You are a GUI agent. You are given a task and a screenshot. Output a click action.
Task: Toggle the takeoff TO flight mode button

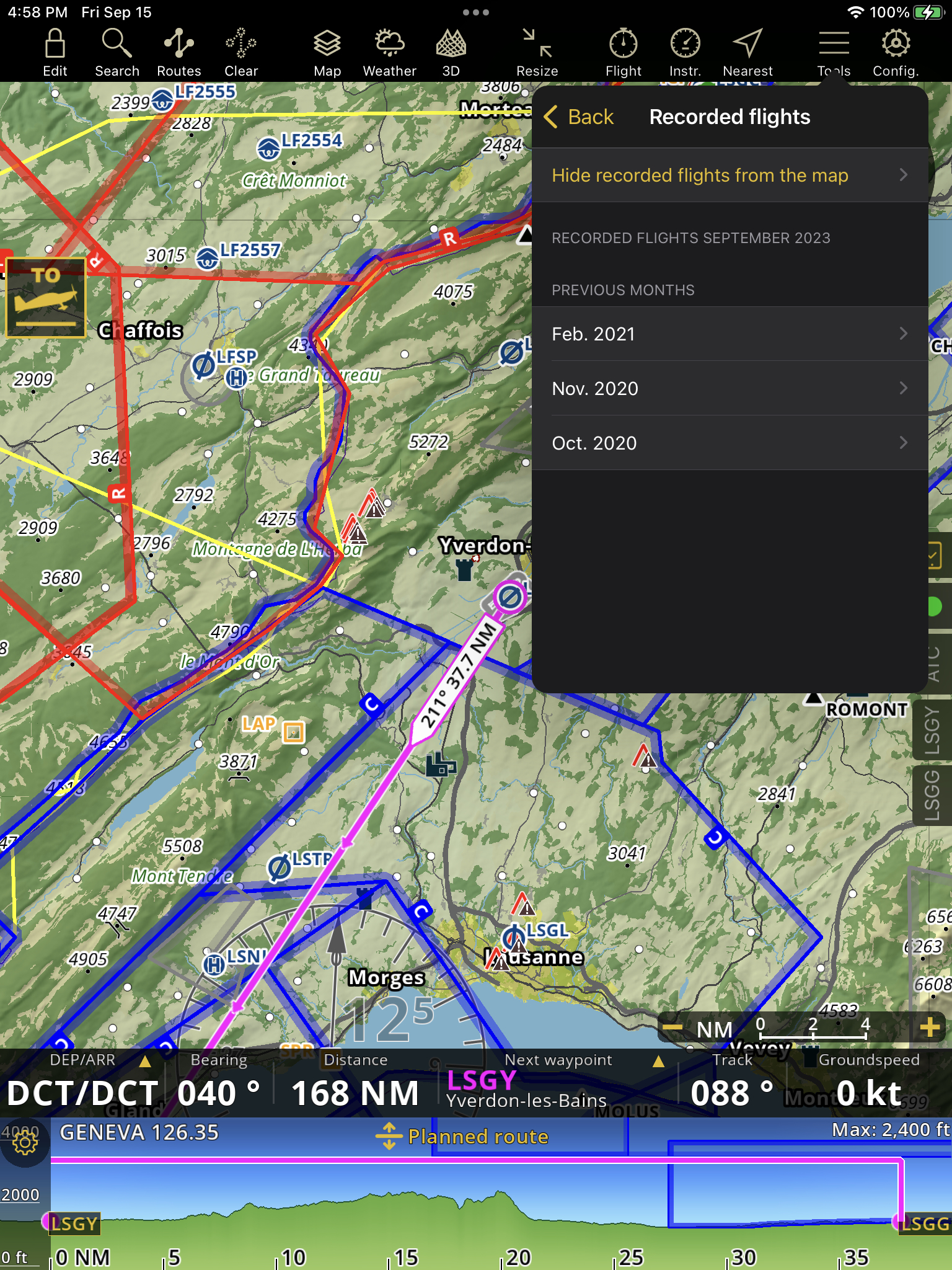click(x=46, y=298)
